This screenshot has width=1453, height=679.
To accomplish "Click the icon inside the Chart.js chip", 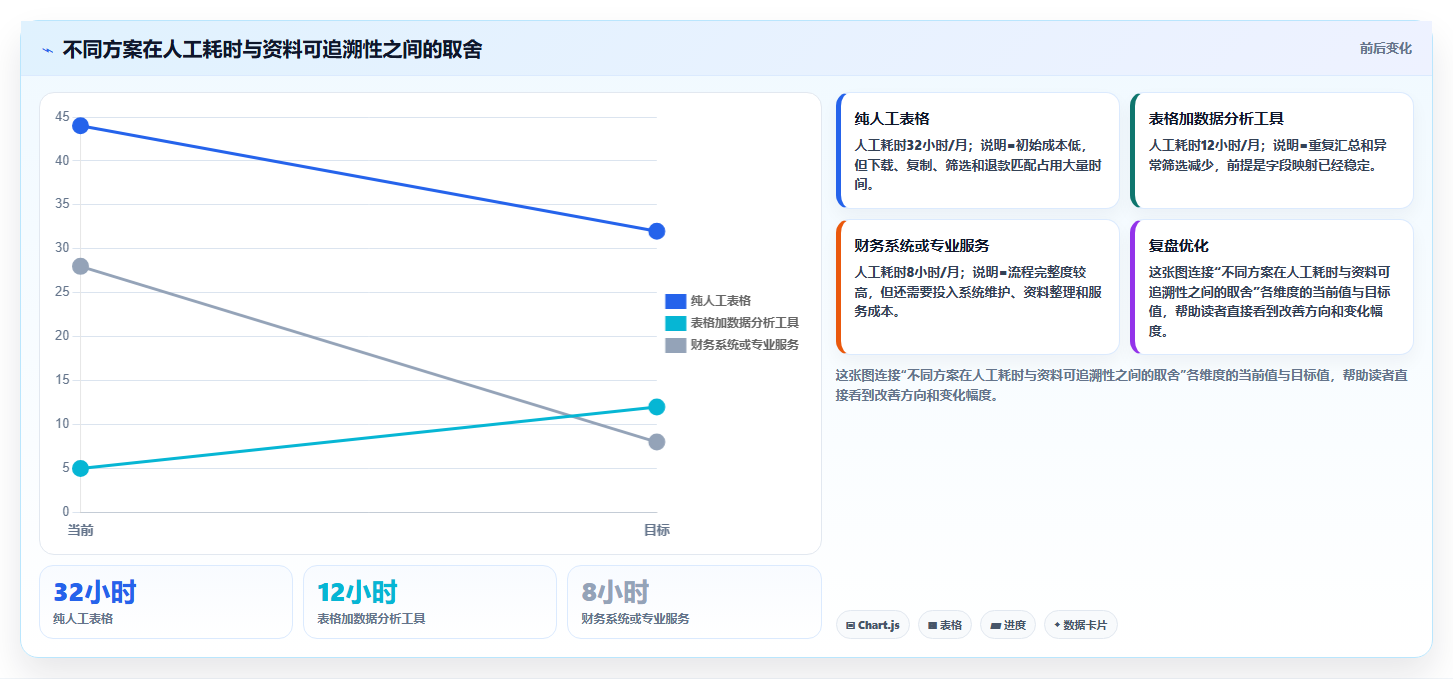I will coord(850,626).
